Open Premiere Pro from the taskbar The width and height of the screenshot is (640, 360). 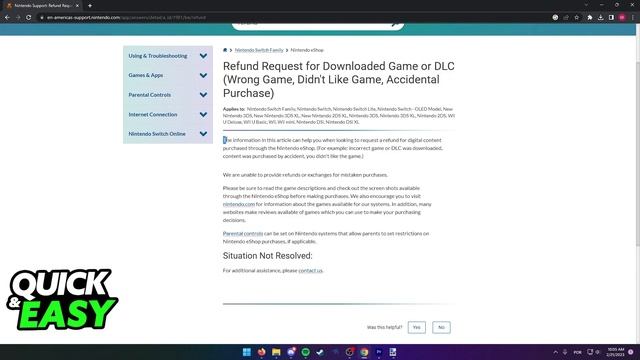[x=378, y=352]
